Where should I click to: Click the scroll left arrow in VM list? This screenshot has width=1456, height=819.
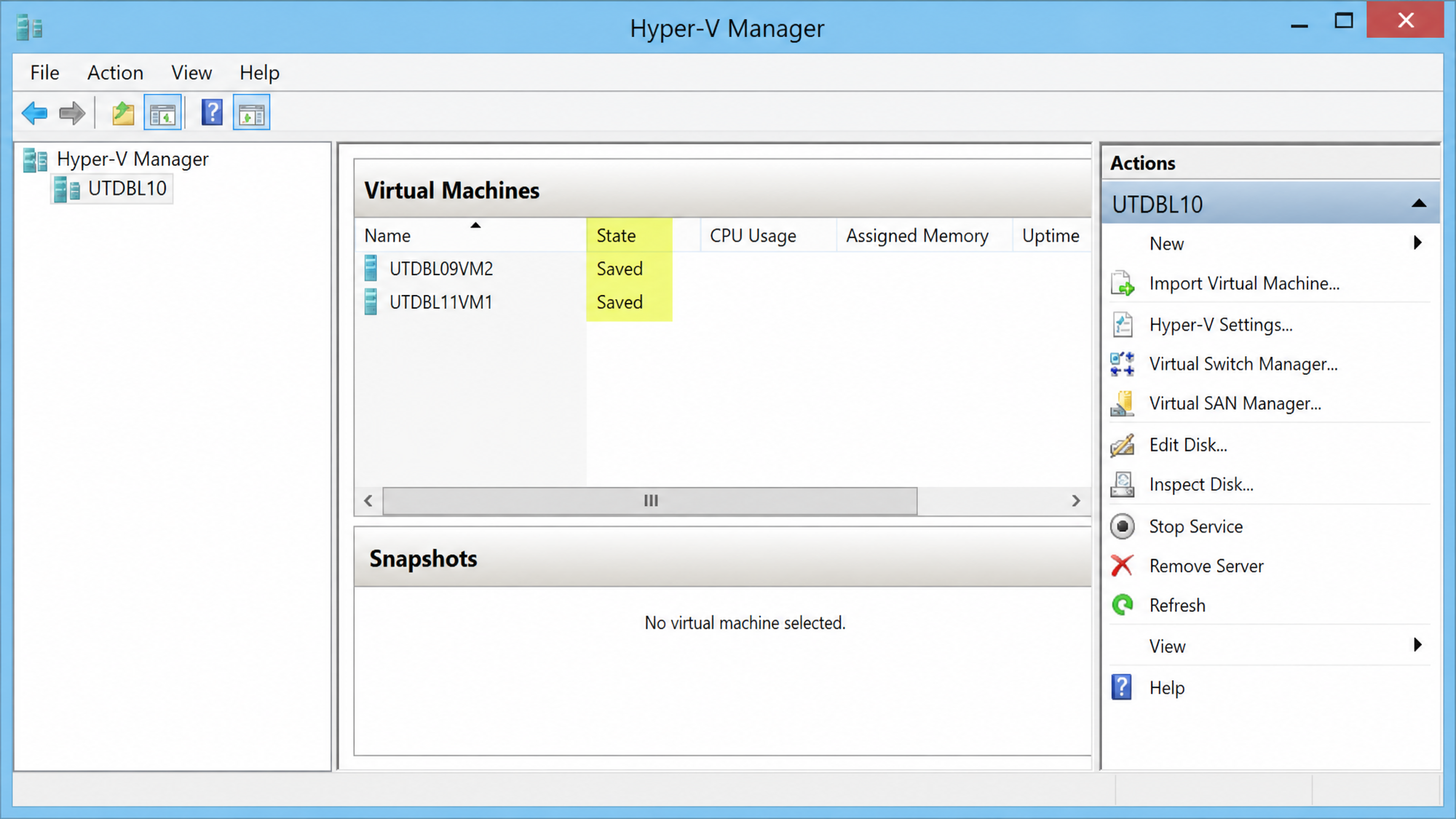[x=368, y=501]
